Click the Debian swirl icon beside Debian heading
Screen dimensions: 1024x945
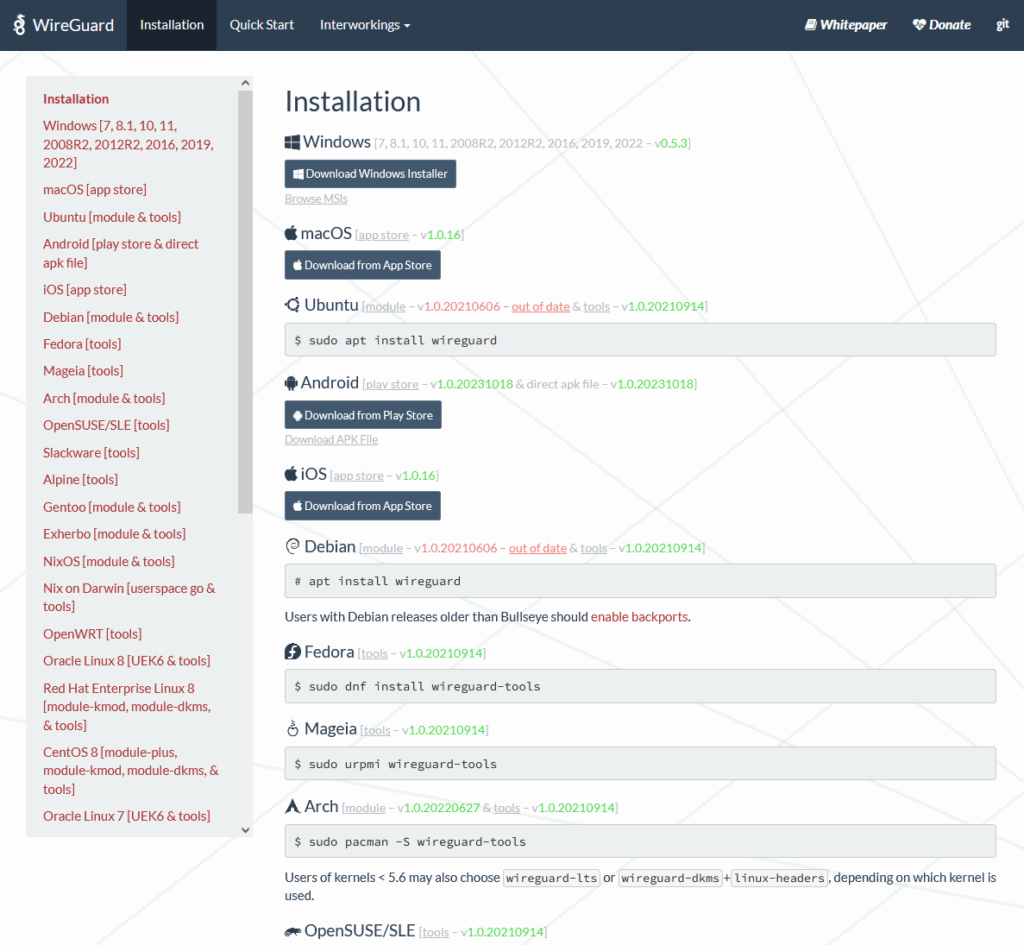(292, 546)
